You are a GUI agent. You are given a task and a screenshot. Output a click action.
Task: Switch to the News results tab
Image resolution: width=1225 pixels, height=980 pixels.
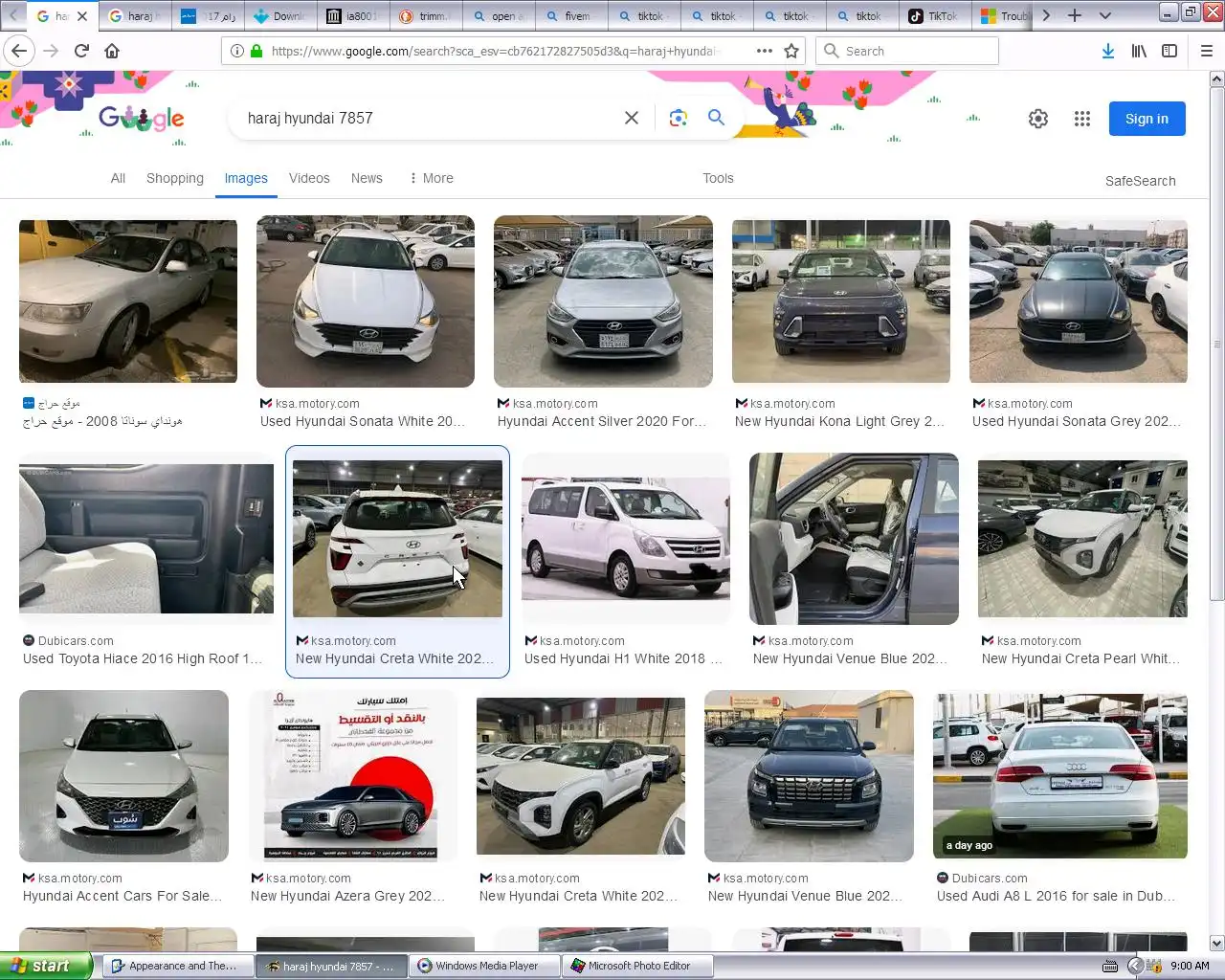[367, 178]
